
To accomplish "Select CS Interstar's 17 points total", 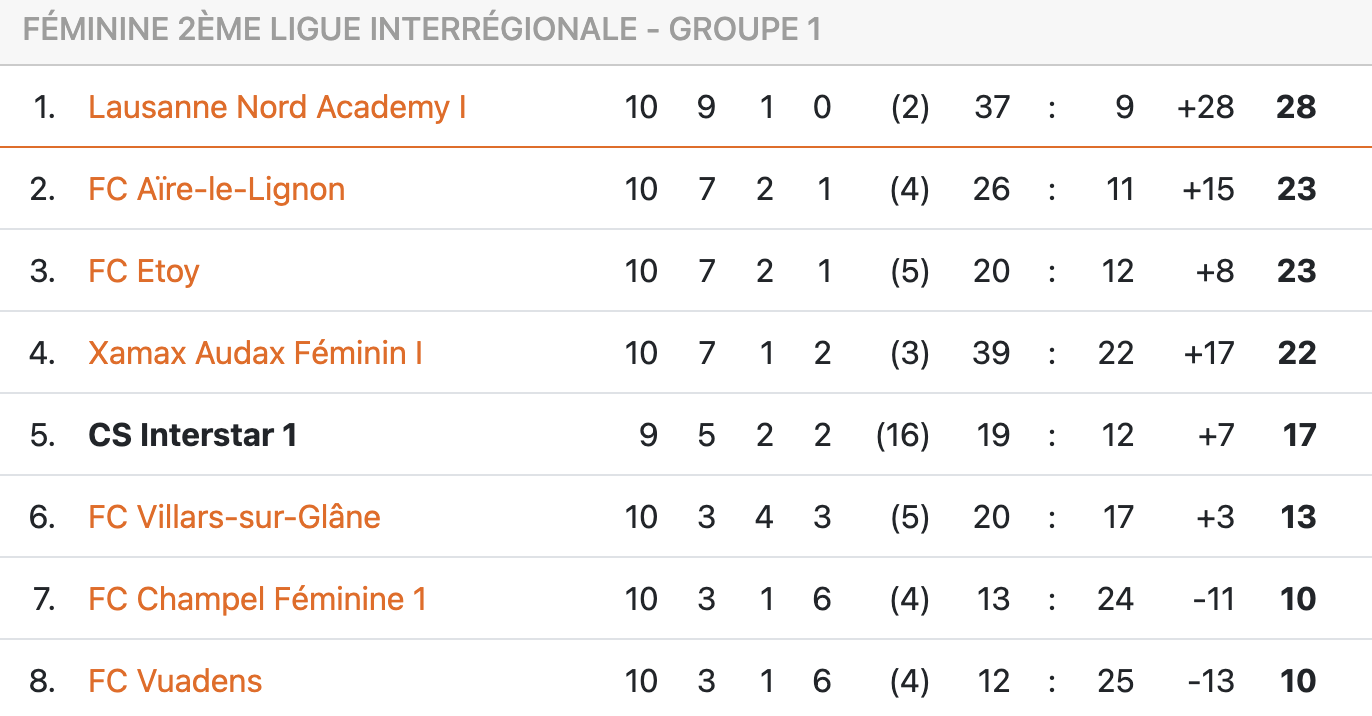I will (x=1299, y=435).
